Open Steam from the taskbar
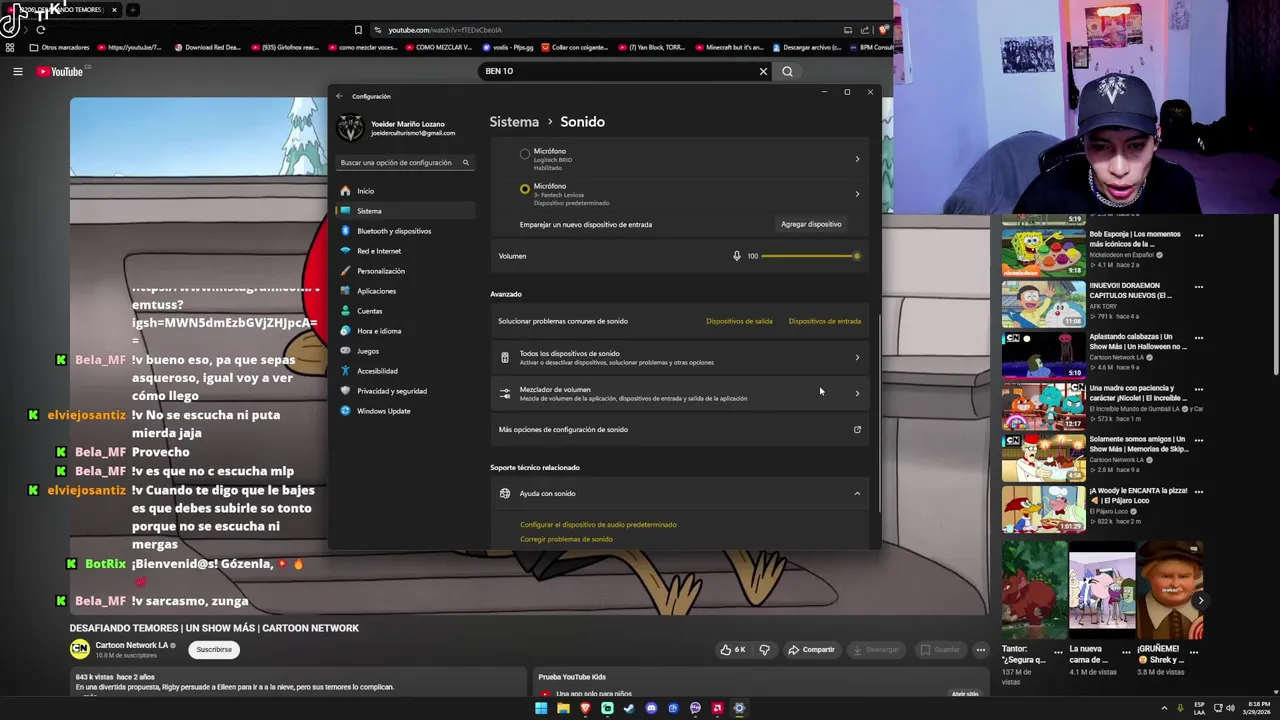This screenshot has width=1280, height=720. pyautogui.click(x=629, y=708)
